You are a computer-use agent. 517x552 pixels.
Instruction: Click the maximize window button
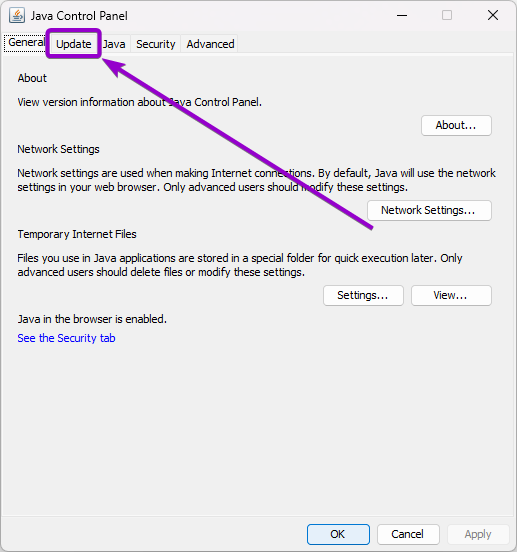click(447, 15)
